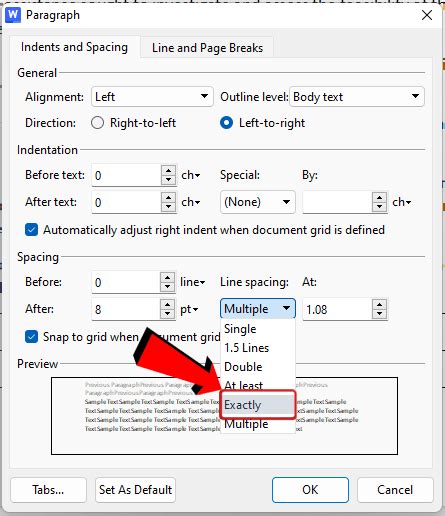Choose Multiple option in spacing list
Viewport: 445px width, 516px height.
click(x=258, y=425)
